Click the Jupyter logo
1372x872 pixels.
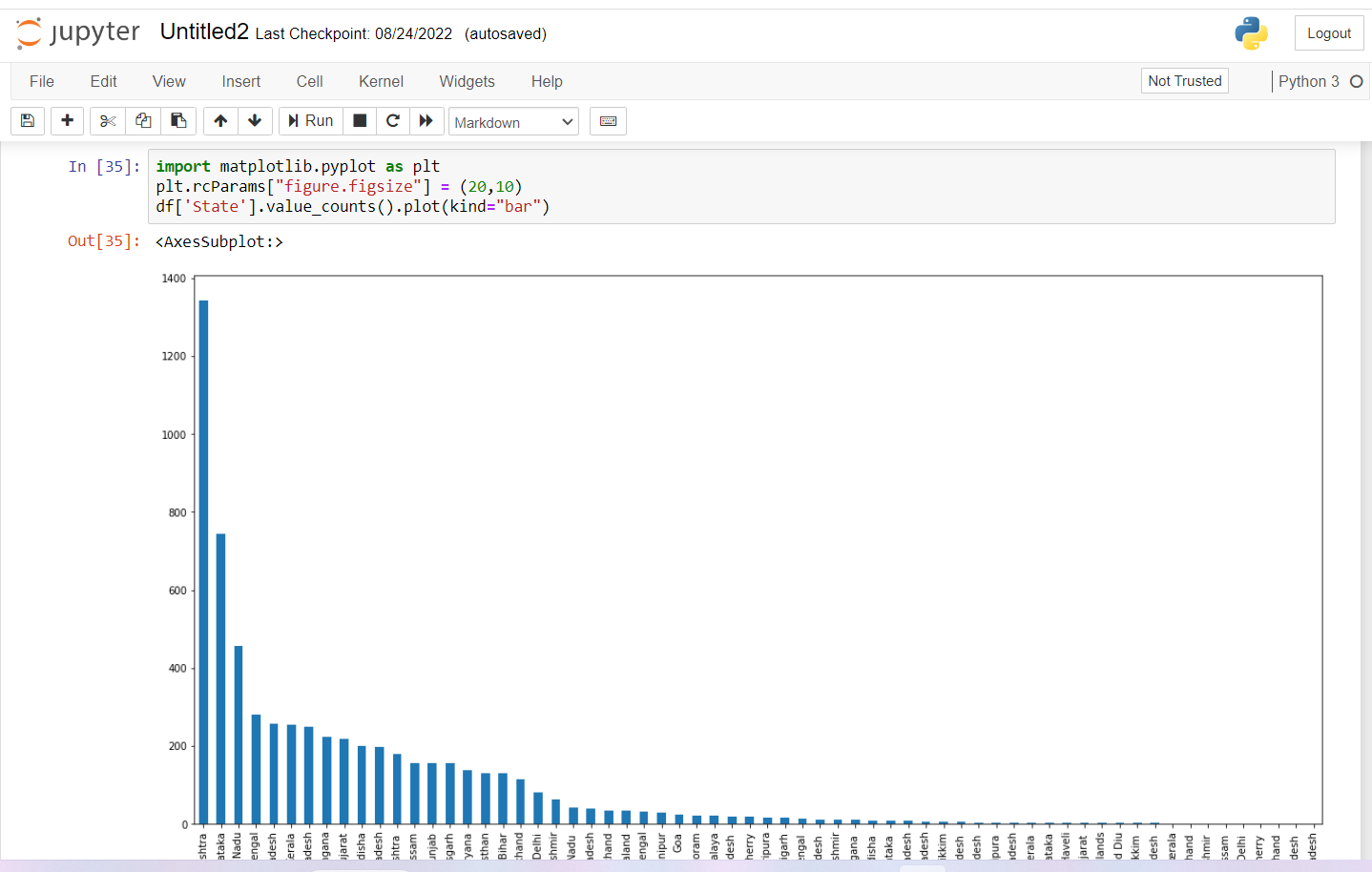click(x=78, y=33)
